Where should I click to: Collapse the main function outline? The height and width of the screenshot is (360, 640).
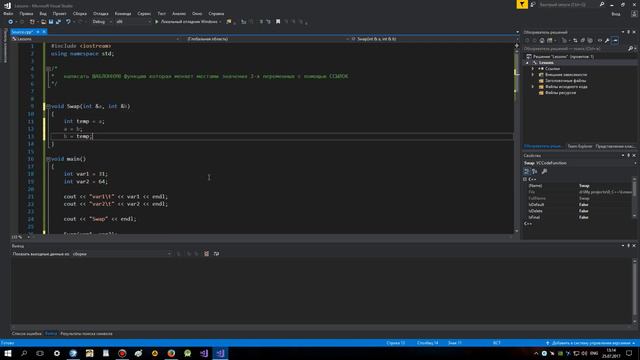[48, 159]
